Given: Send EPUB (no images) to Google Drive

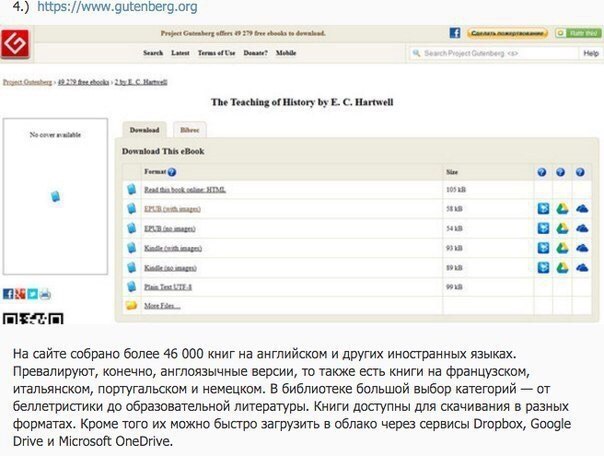Looking at the screenshot, I should 562,227.
